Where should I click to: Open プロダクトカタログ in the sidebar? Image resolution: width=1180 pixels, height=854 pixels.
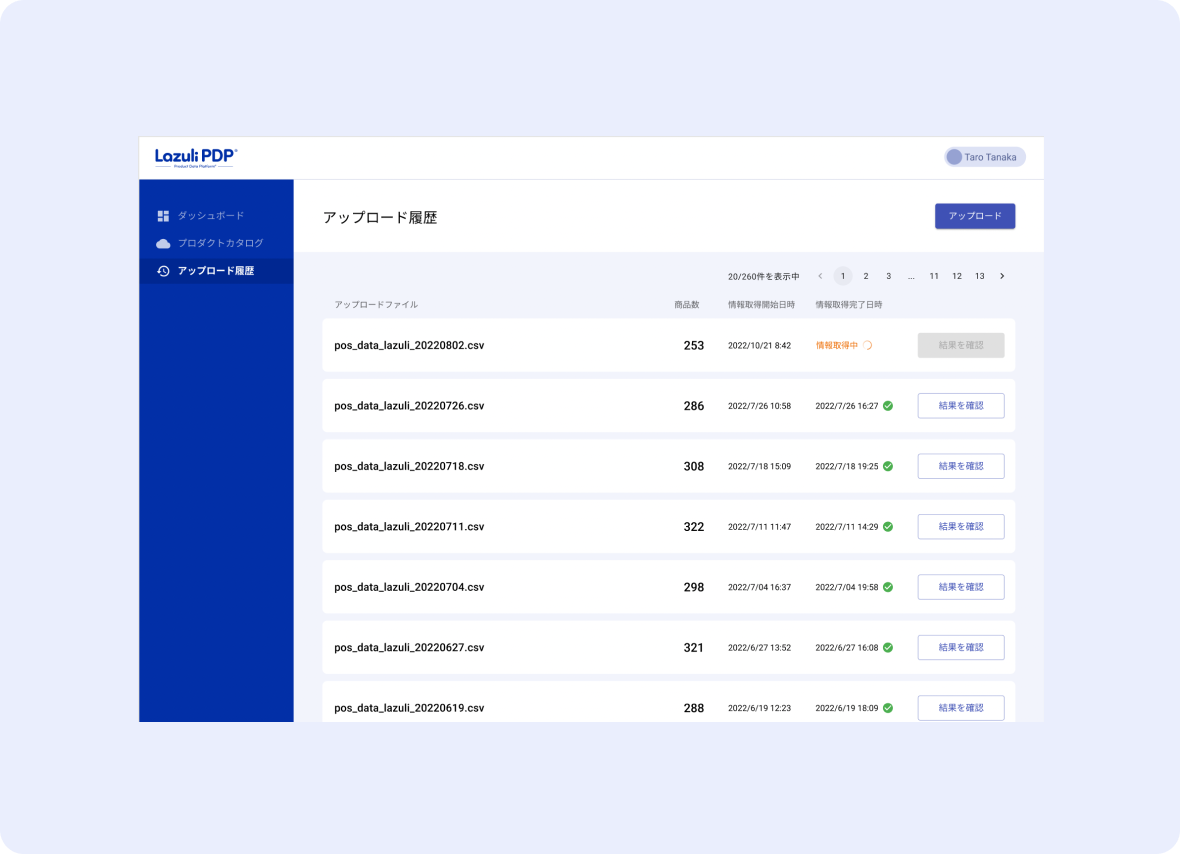coord(220,243)
